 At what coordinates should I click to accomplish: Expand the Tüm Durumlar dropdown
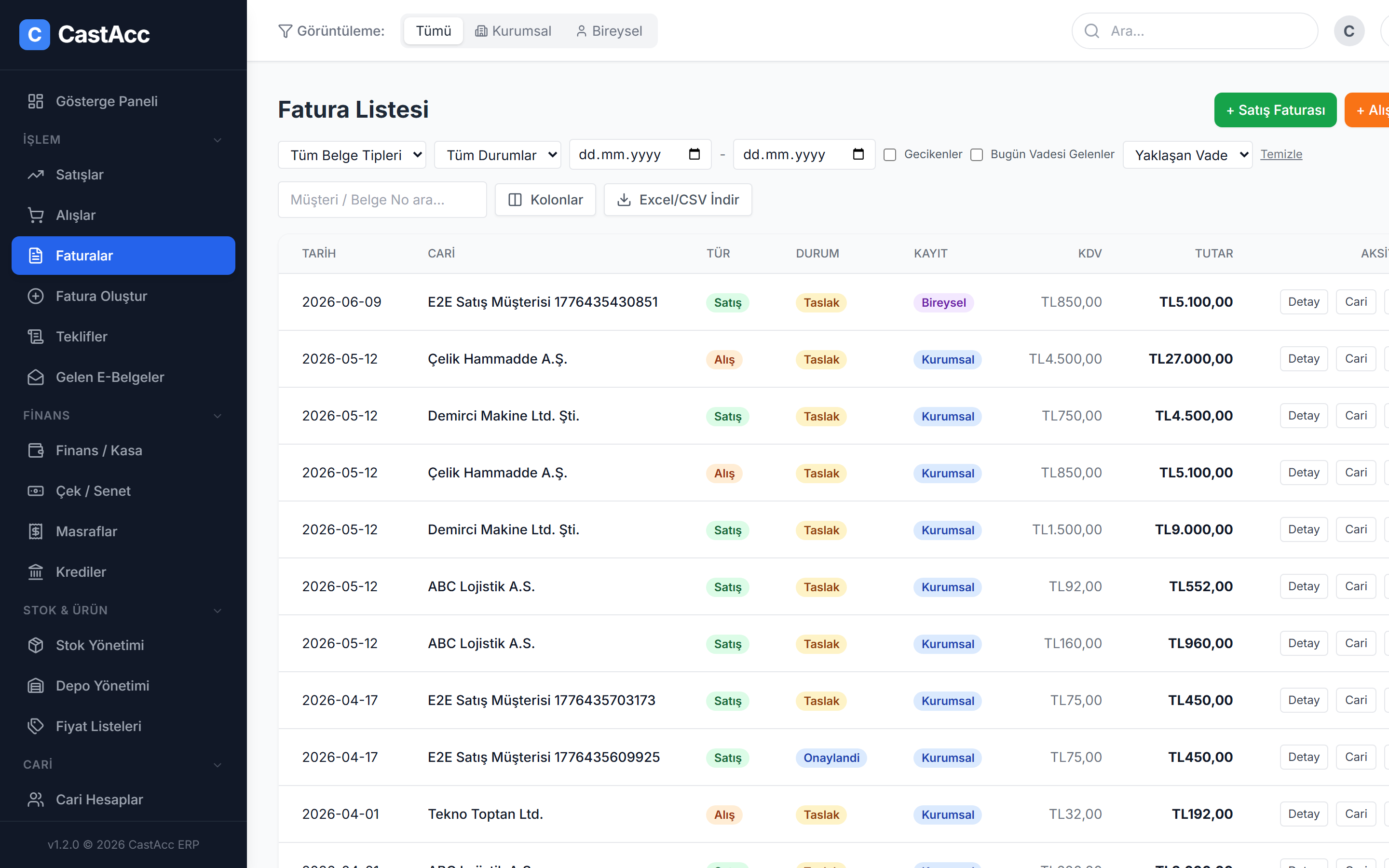[x=498, y=155]
